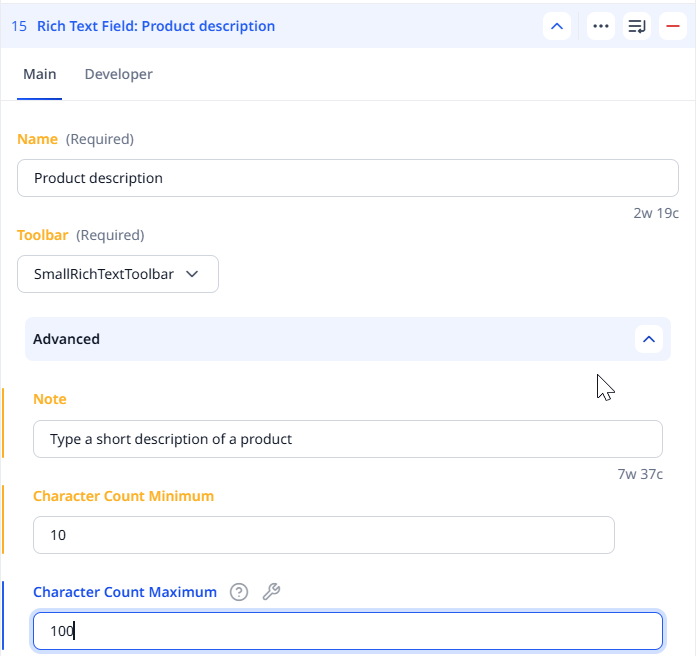Click the Name input field
This screenshot has width=697, height=656.
348,178
